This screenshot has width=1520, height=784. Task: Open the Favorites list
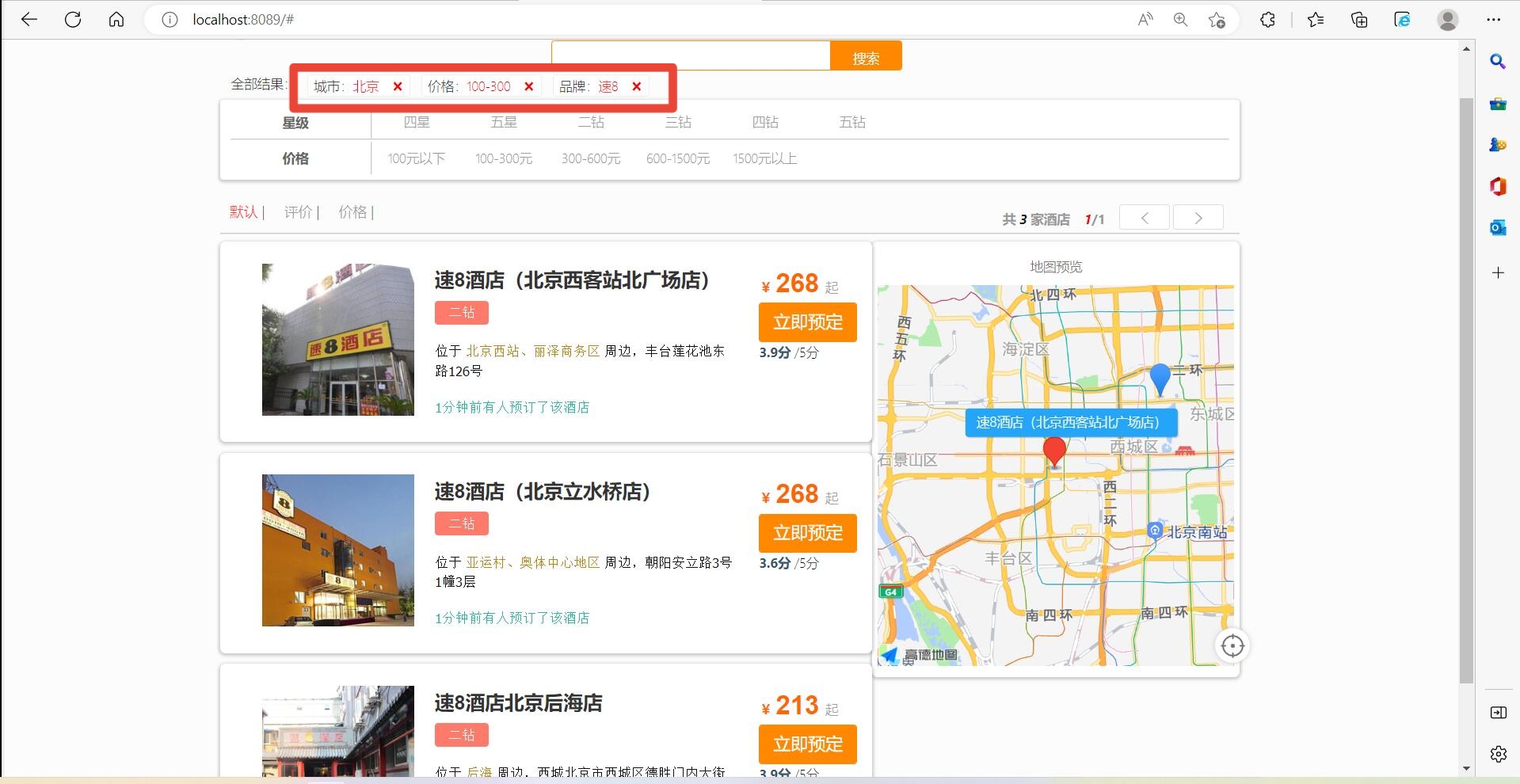pyautogui.click(x=1316, y=20)
